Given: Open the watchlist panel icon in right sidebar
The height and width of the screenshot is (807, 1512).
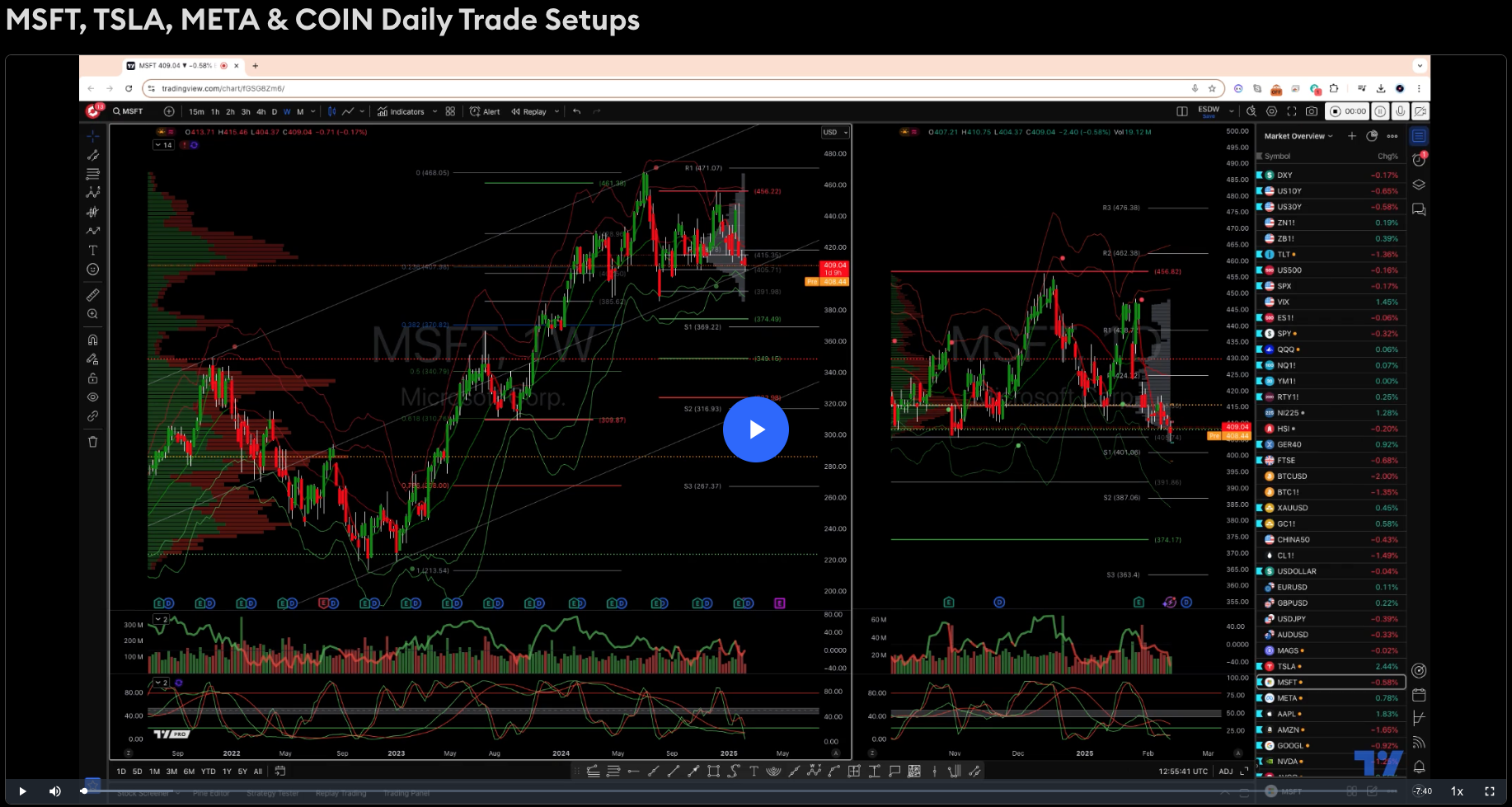Looking at the screenshot, I should pyautogui.click(x=1419, y=136).
